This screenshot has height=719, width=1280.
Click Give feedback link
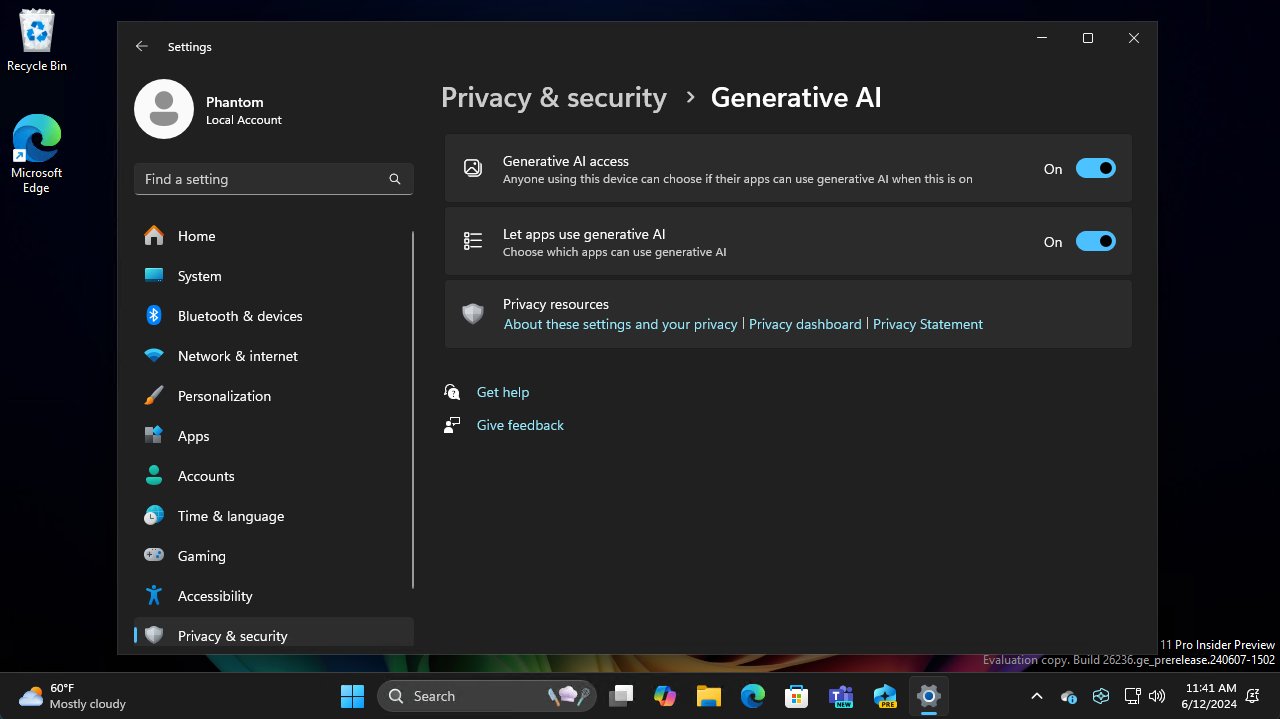tap(520, 425)
